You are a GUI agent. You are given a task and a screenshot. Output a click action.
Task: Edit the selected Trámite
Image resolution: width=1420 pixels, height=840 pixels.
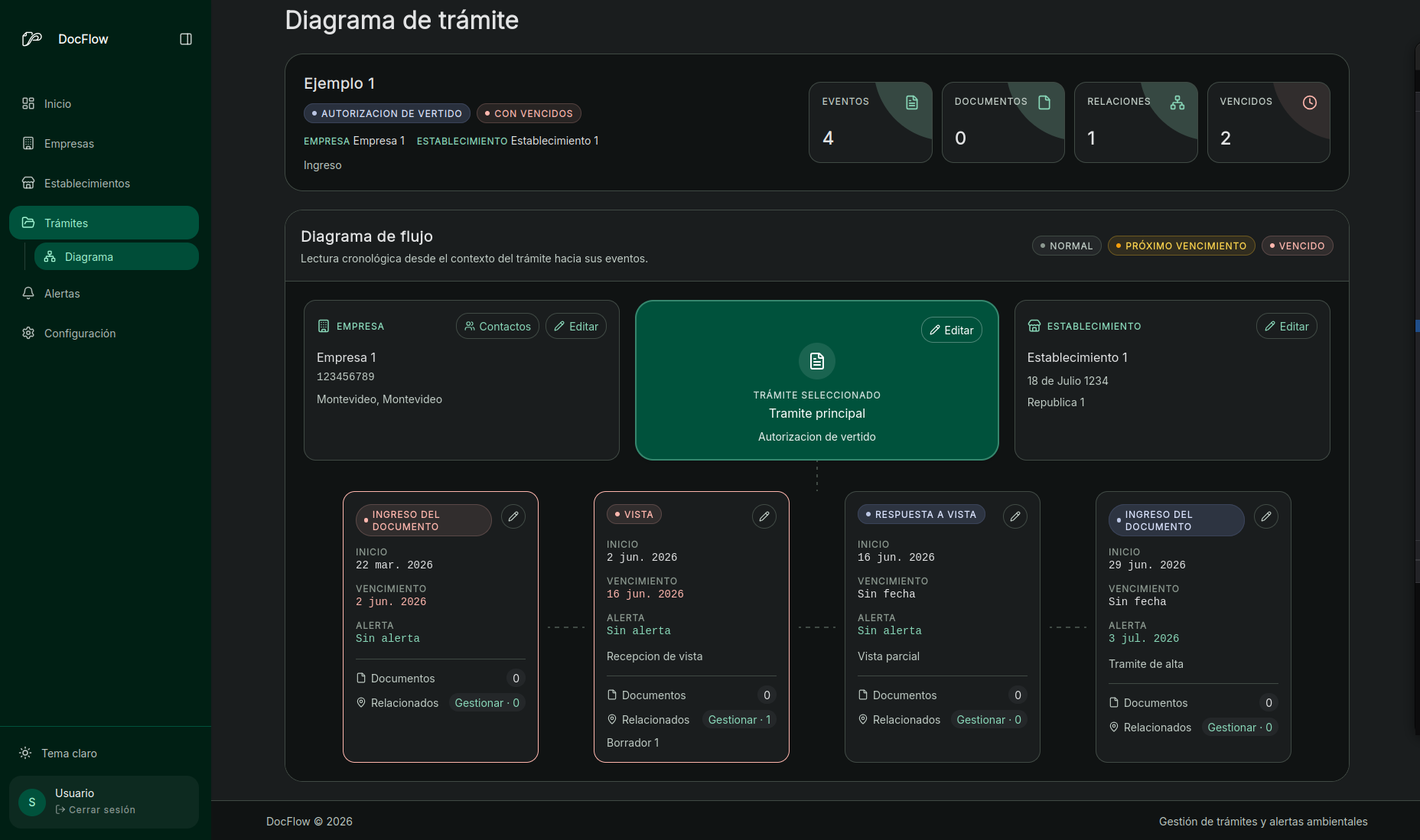[952, 330]
